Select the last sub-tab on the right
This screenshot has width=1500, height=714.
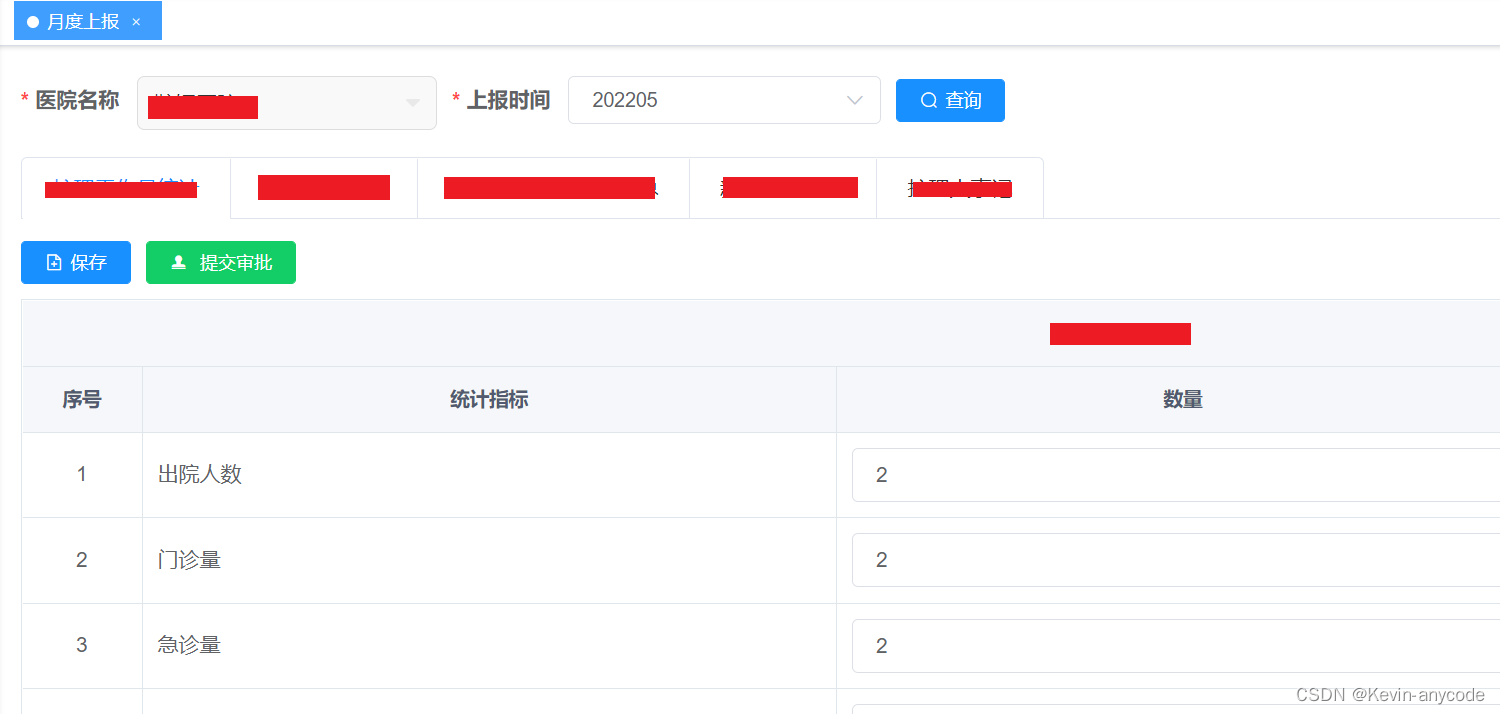[x=960, y=188]
